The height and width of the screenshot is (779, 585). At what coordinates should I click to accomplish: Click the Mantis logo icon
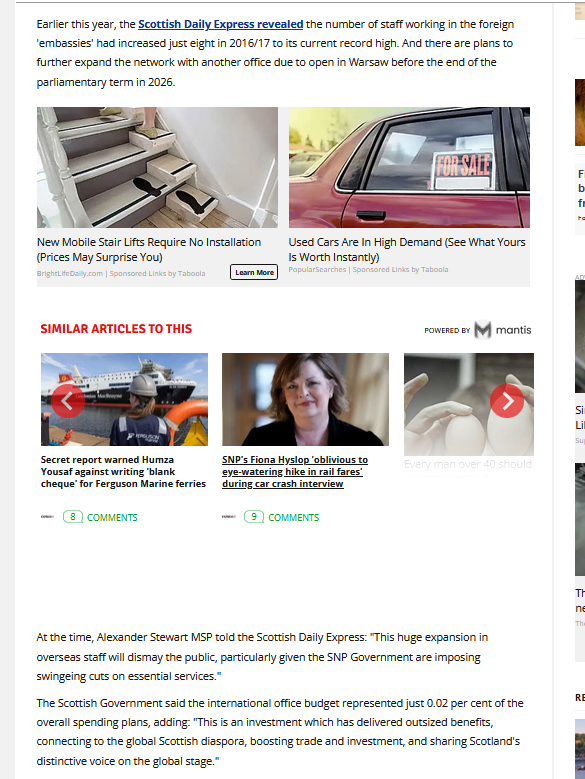(483, 330)
